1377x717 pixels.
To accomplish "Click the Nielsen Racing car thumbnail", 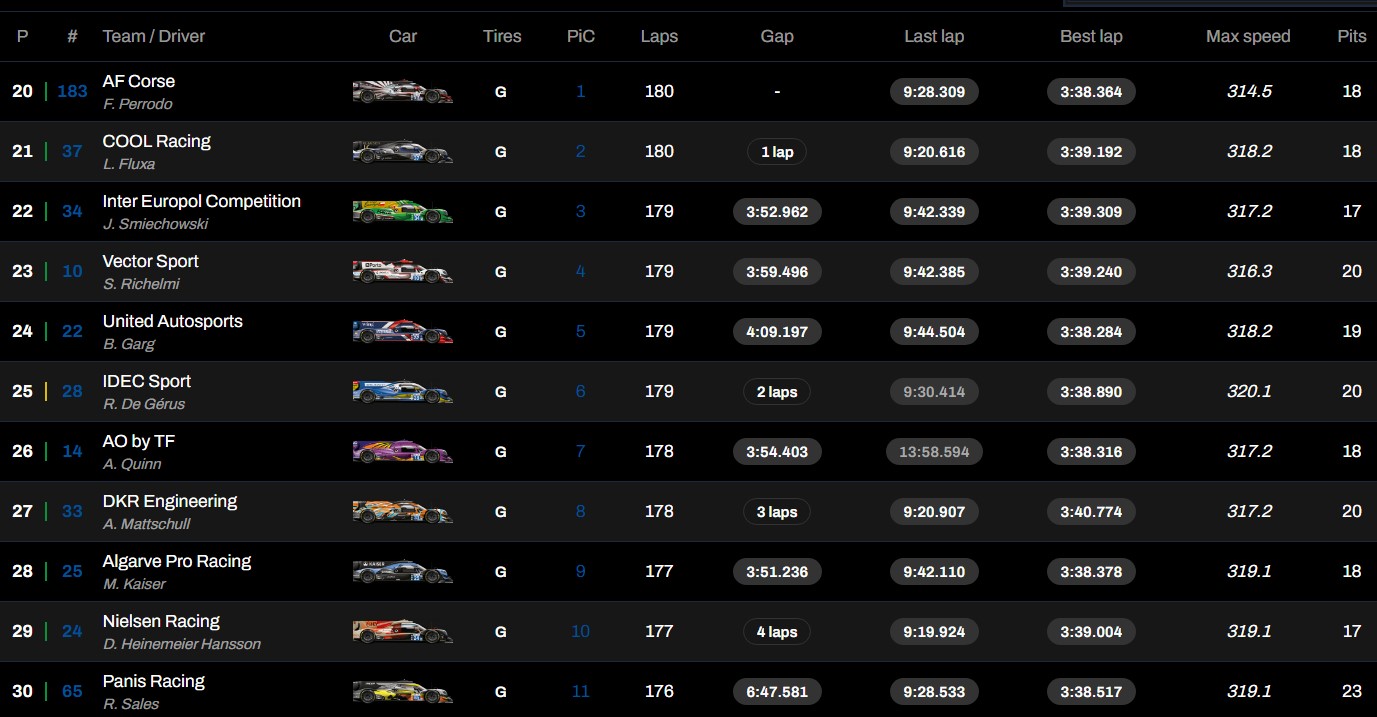I will tap(402, 631).
